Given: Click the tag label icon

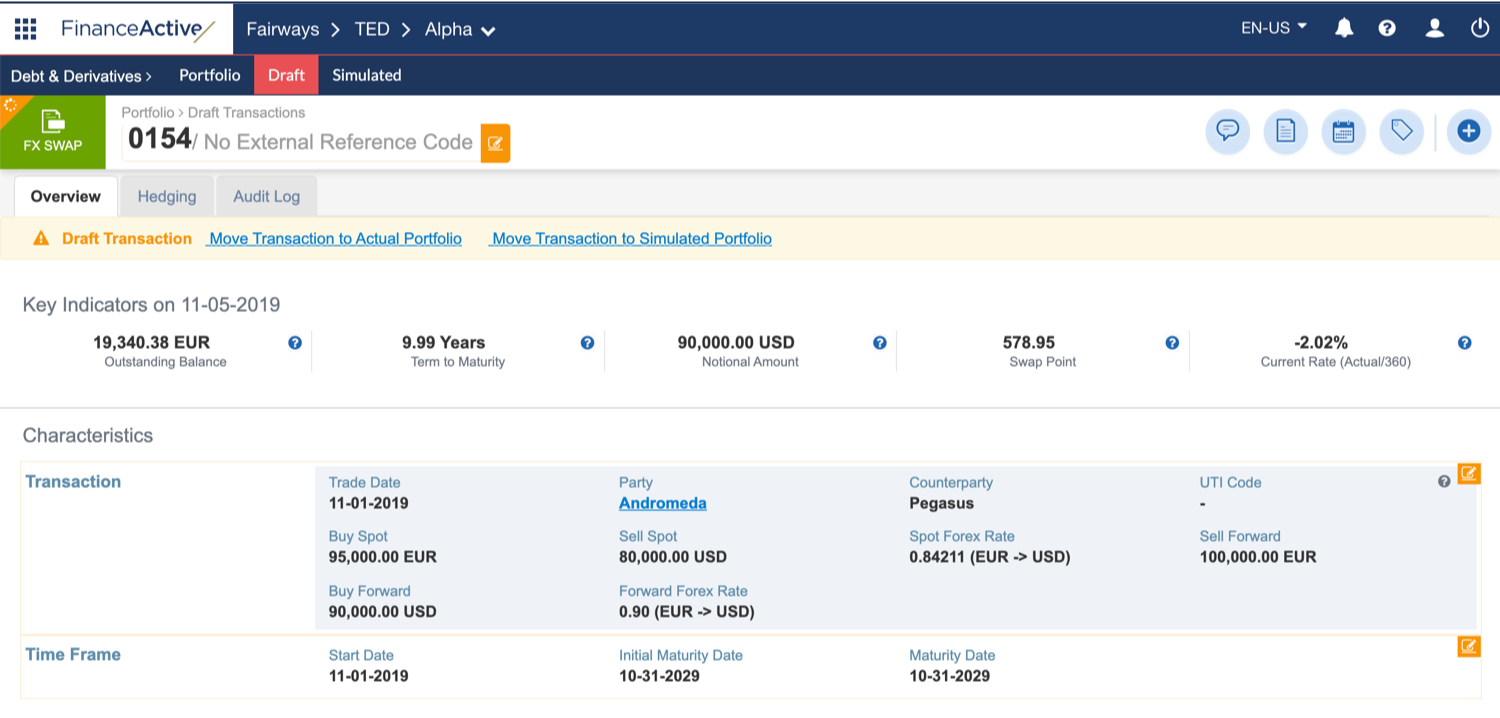Looking at the screenshot, I should coord(1401,131).
